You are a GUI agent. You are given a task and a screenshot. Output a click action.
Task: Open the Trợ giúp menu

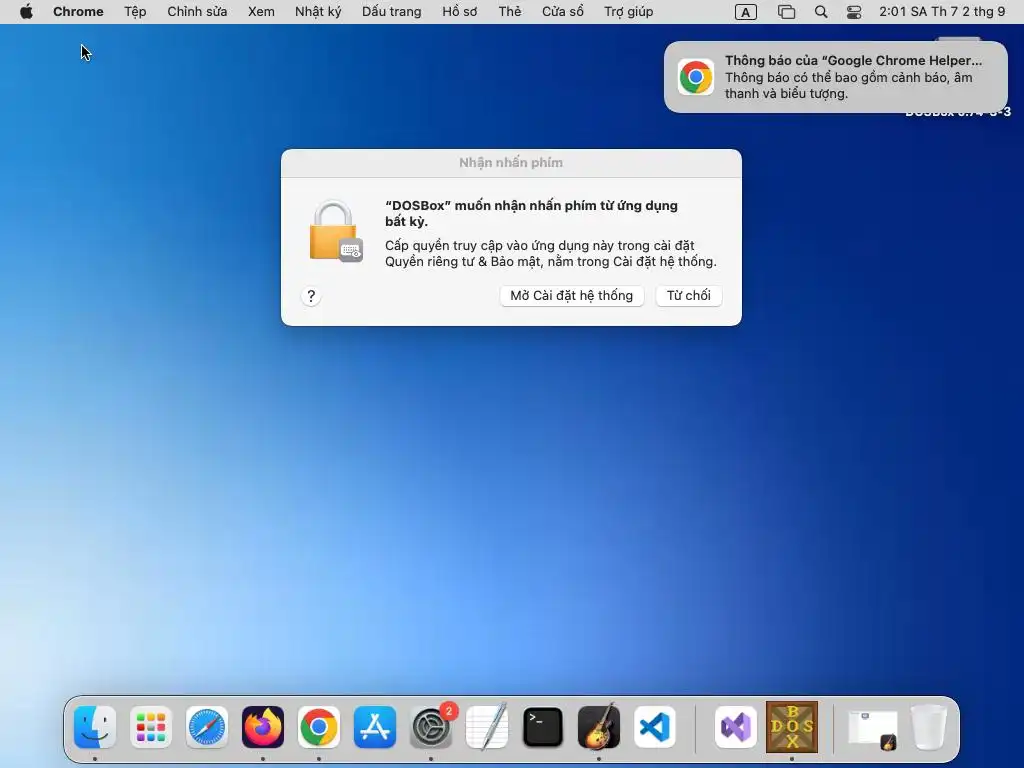coord(629,12)
